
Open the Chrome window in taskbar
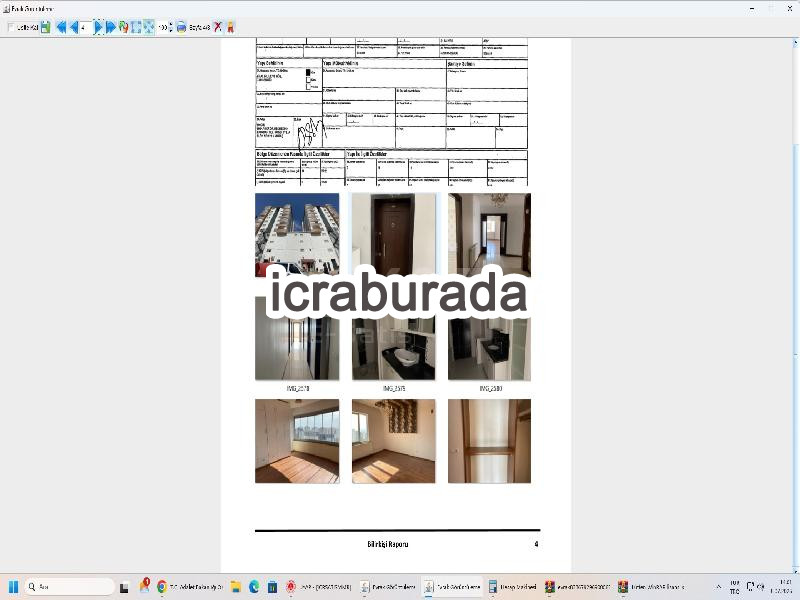[190, 587]
